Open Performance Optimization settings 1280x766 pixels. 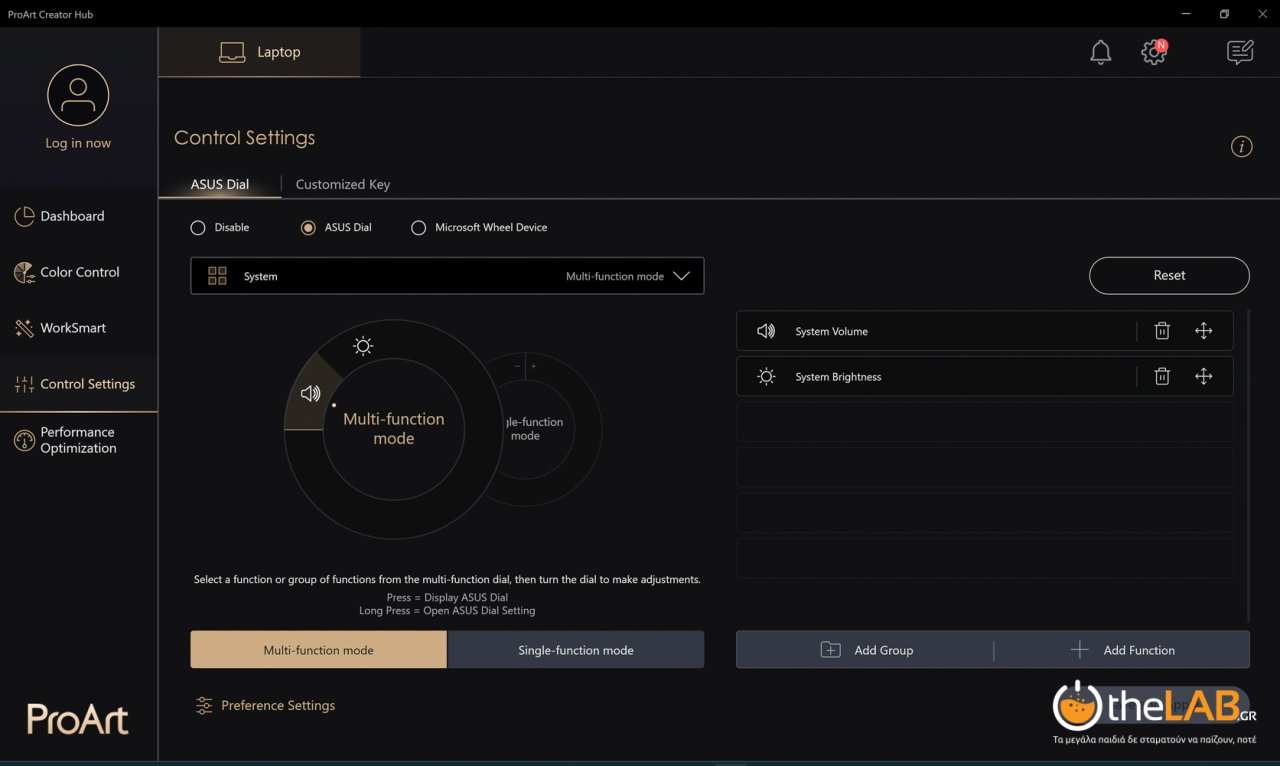pyautogui.click(x=77, y=440)
